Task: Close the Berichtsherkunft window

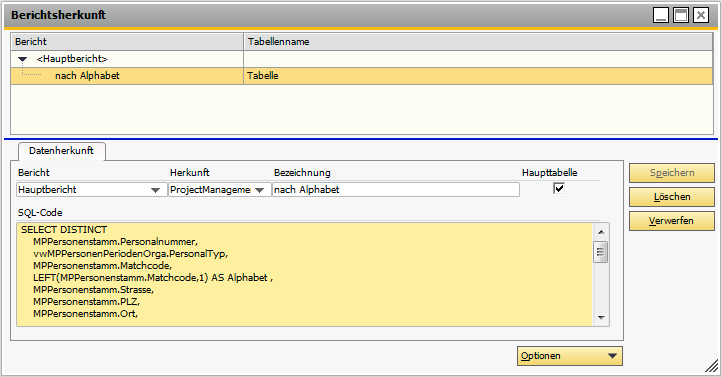Action: (701, 15)
